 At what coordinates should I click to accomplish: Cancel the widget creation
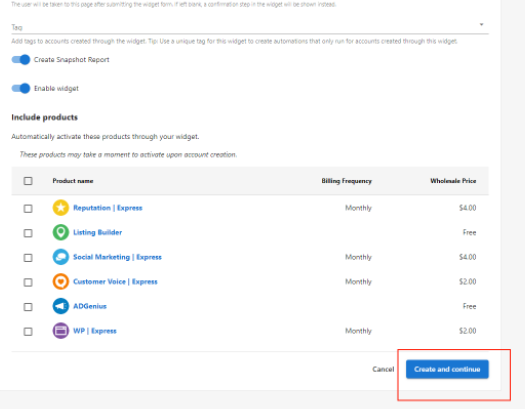pyautogui.click(x=383, y=369)
